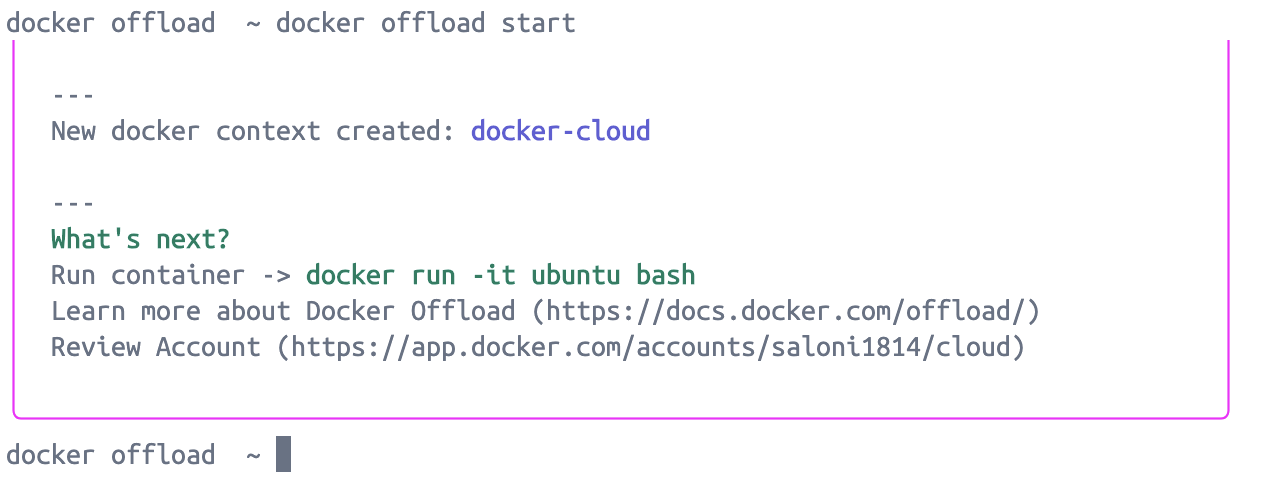Click the word 'start' in the top command
Screen dimensions: 1266x488
tap(538, 22)
